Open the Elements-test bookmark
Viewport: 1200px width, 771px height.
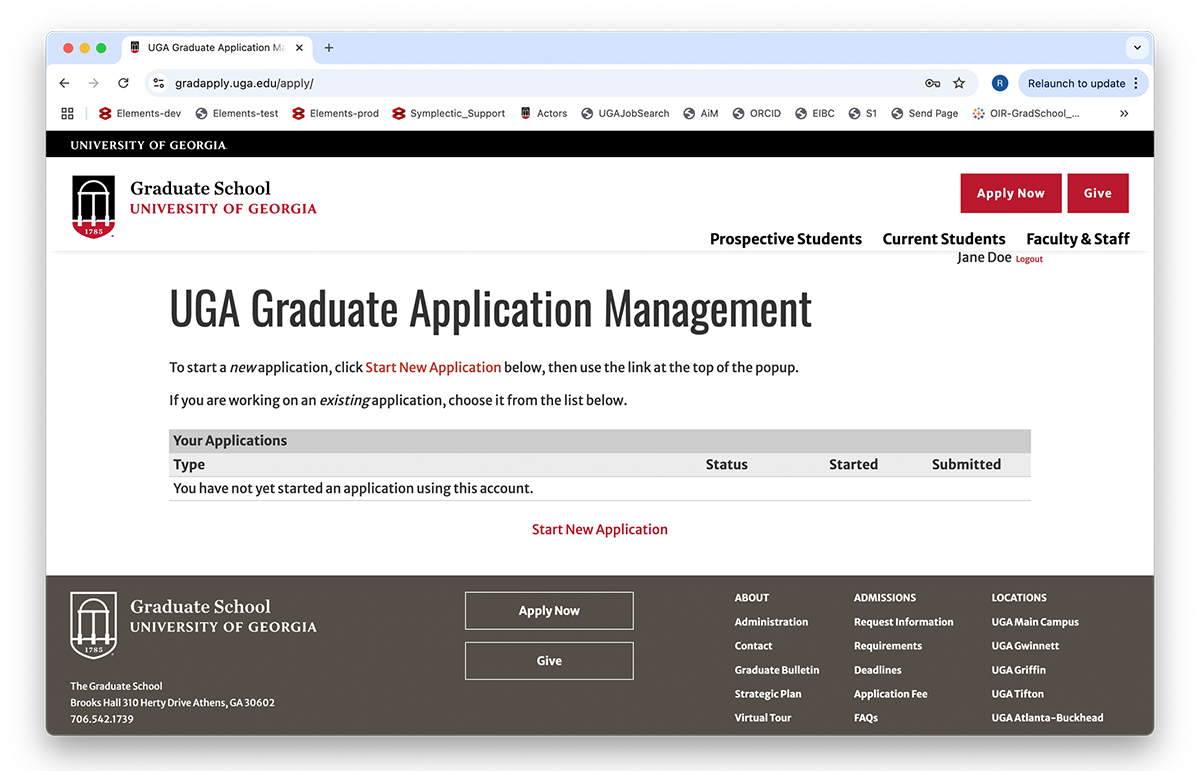click(237, 113)
